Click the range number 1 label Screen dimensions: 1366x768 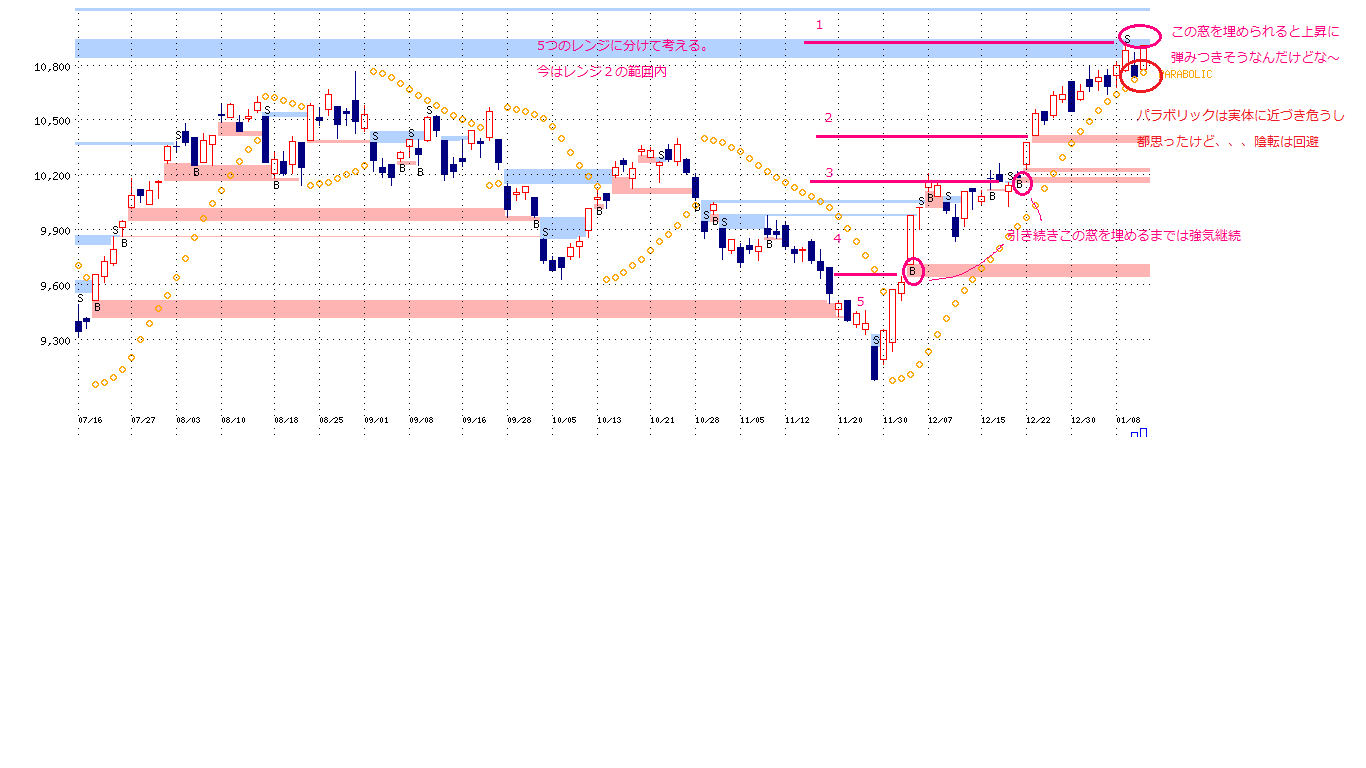coord(819,25)
